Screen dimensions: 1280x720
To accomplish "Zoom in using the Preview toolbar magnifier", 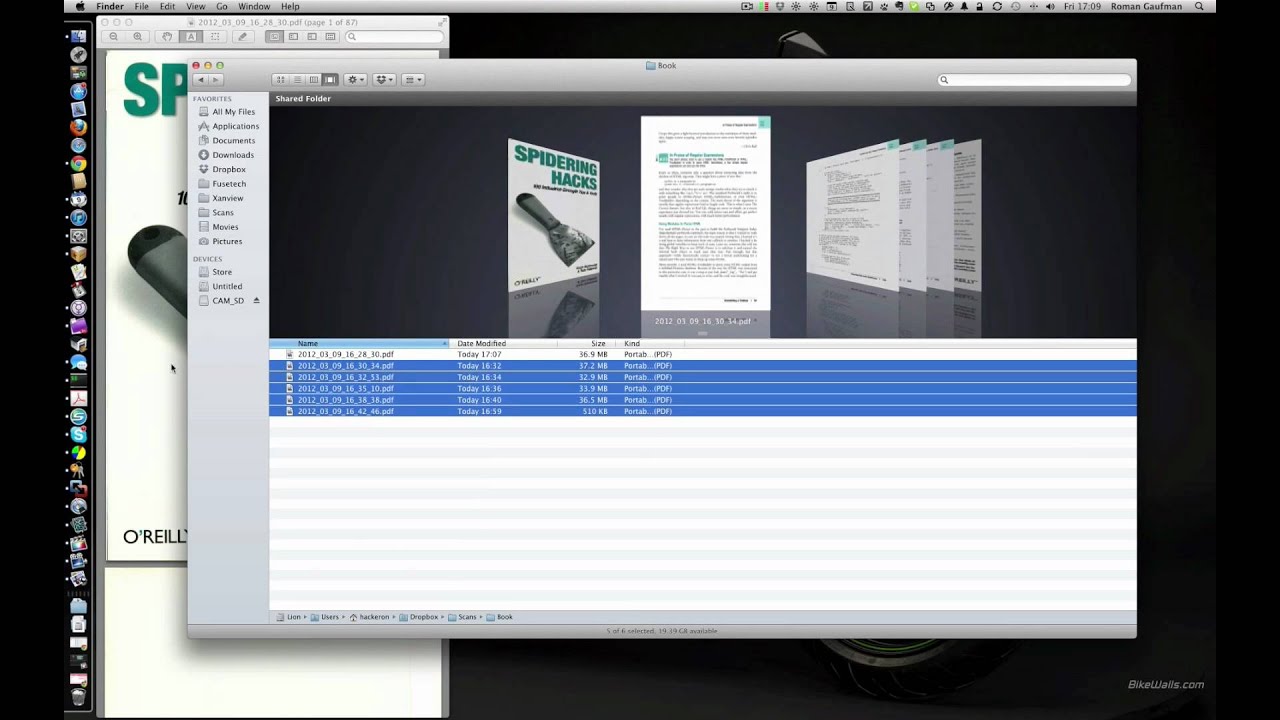I will coord(137,37).
